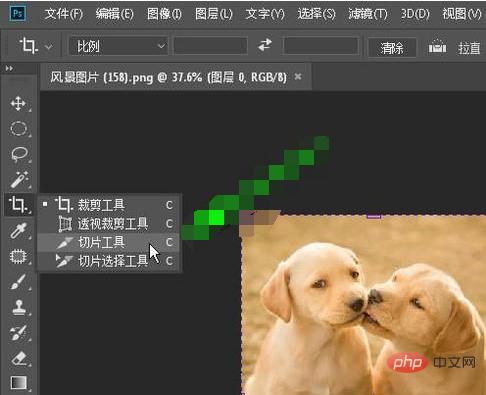Click the puppies image on canvas
The height and width of the screenshot is (395, 486).
point(363,304)
